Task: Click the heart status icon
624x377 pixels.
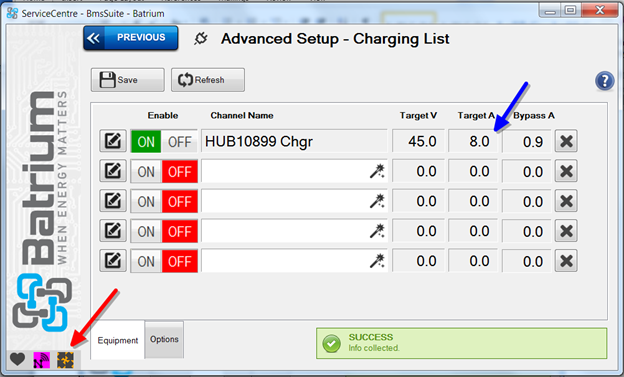Action: click(x=18, y=359)
